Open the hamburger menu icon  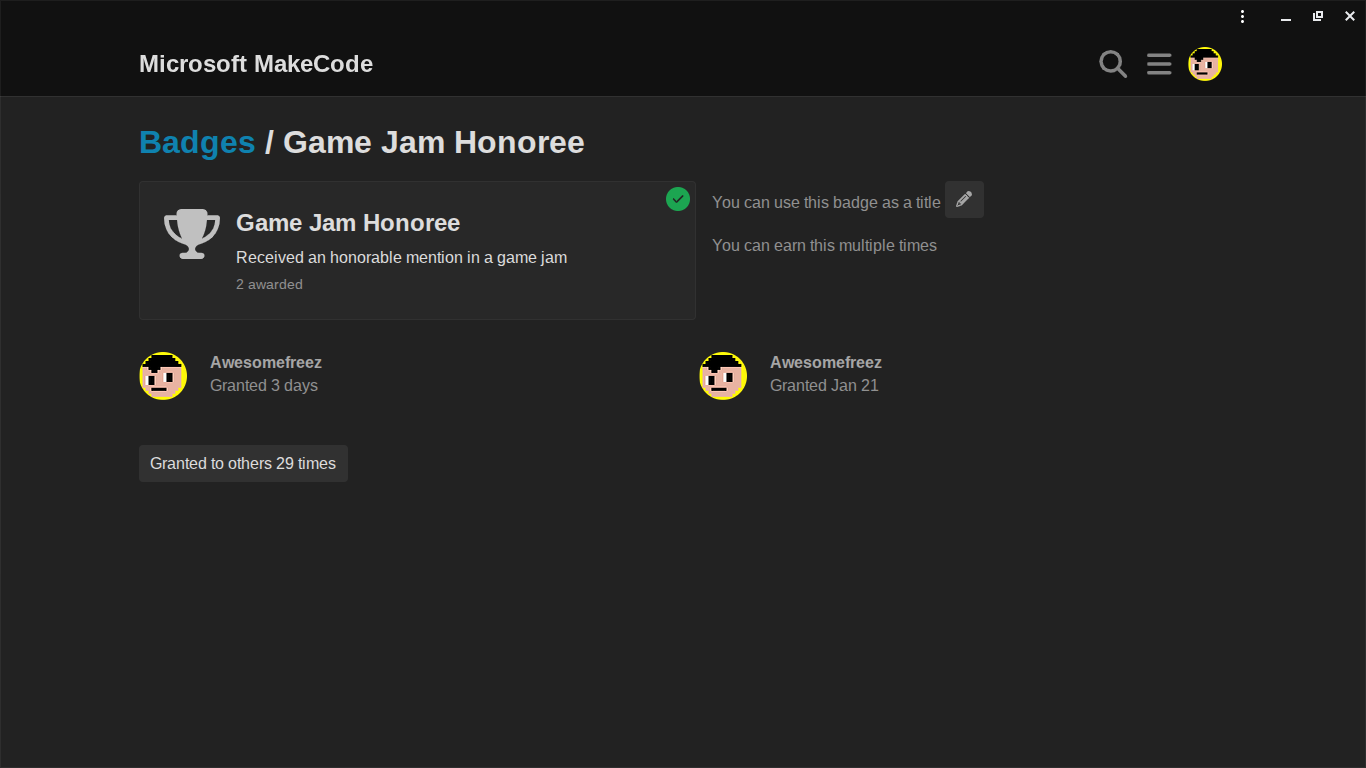(x=1159, y=64)
